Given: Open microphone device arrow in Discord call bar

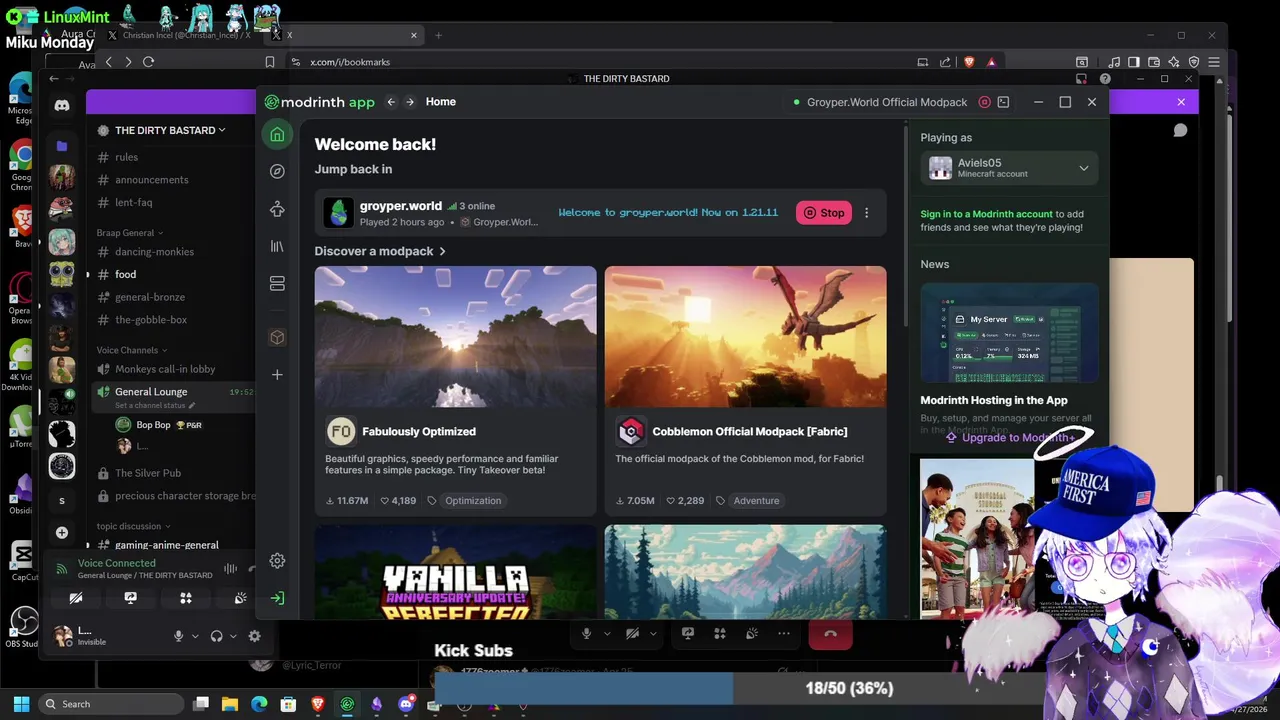Looking at the screenshot, I should (607, 634).
